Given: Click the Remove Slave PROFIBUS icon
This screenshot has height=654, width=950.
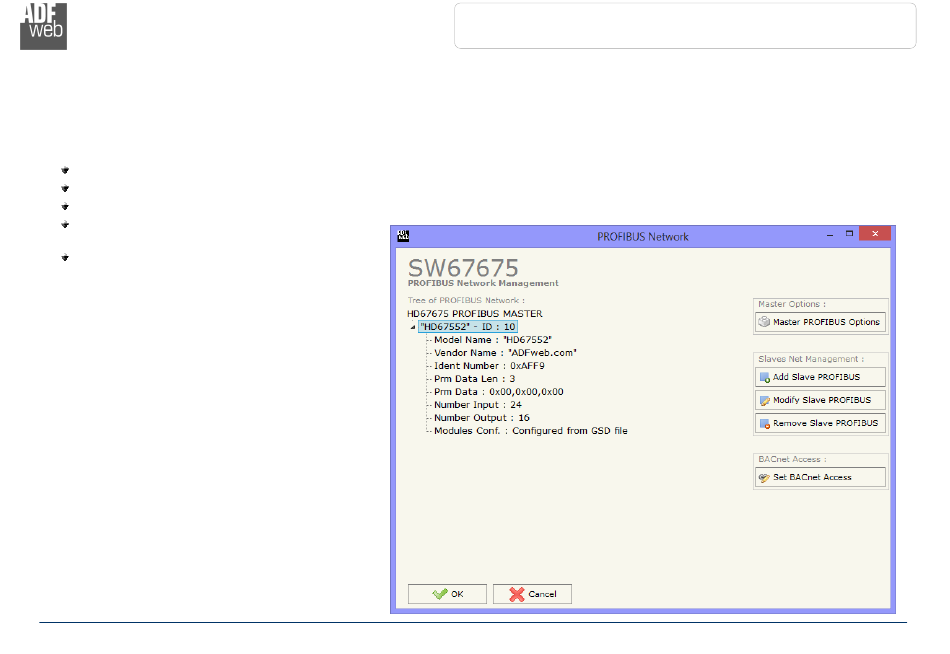Looking at the screenshot, I should (x=765, y=423).
